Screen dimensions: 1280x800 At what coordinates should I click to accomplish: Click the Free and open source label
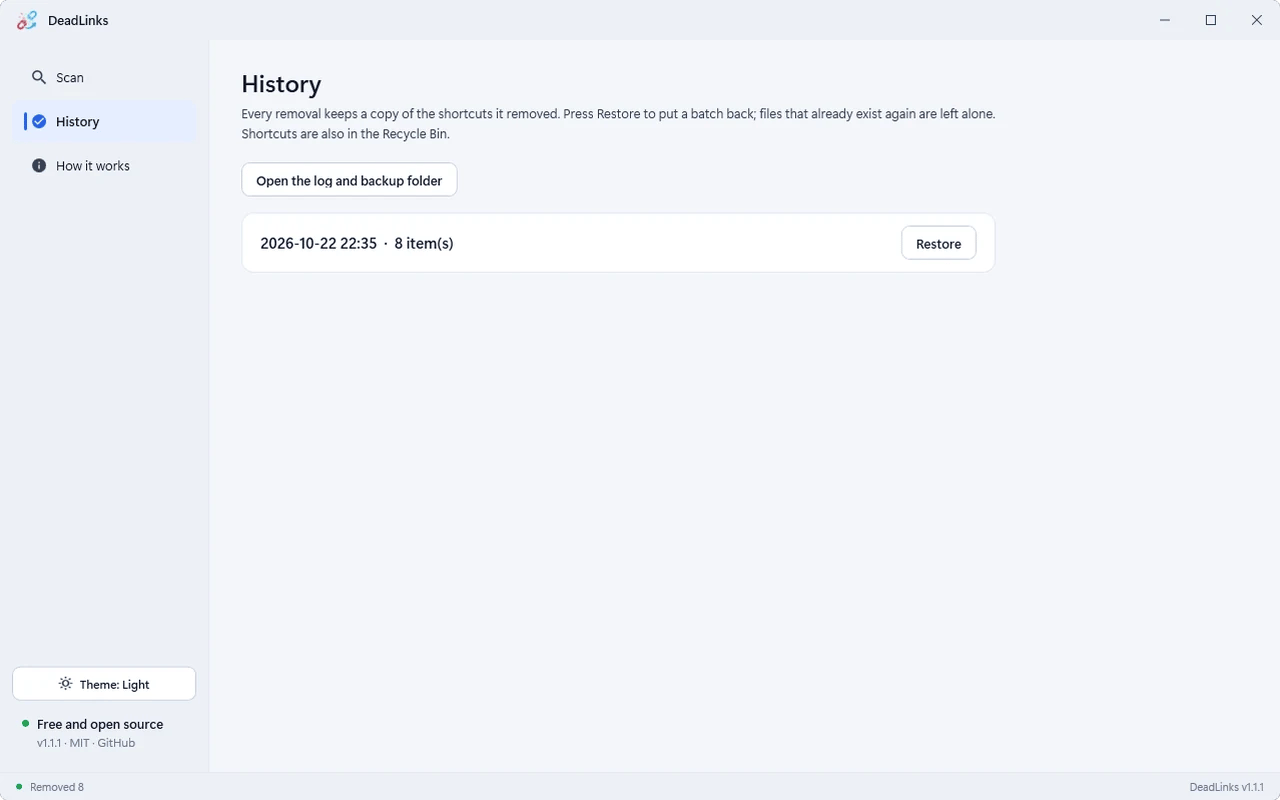(100, 724)
